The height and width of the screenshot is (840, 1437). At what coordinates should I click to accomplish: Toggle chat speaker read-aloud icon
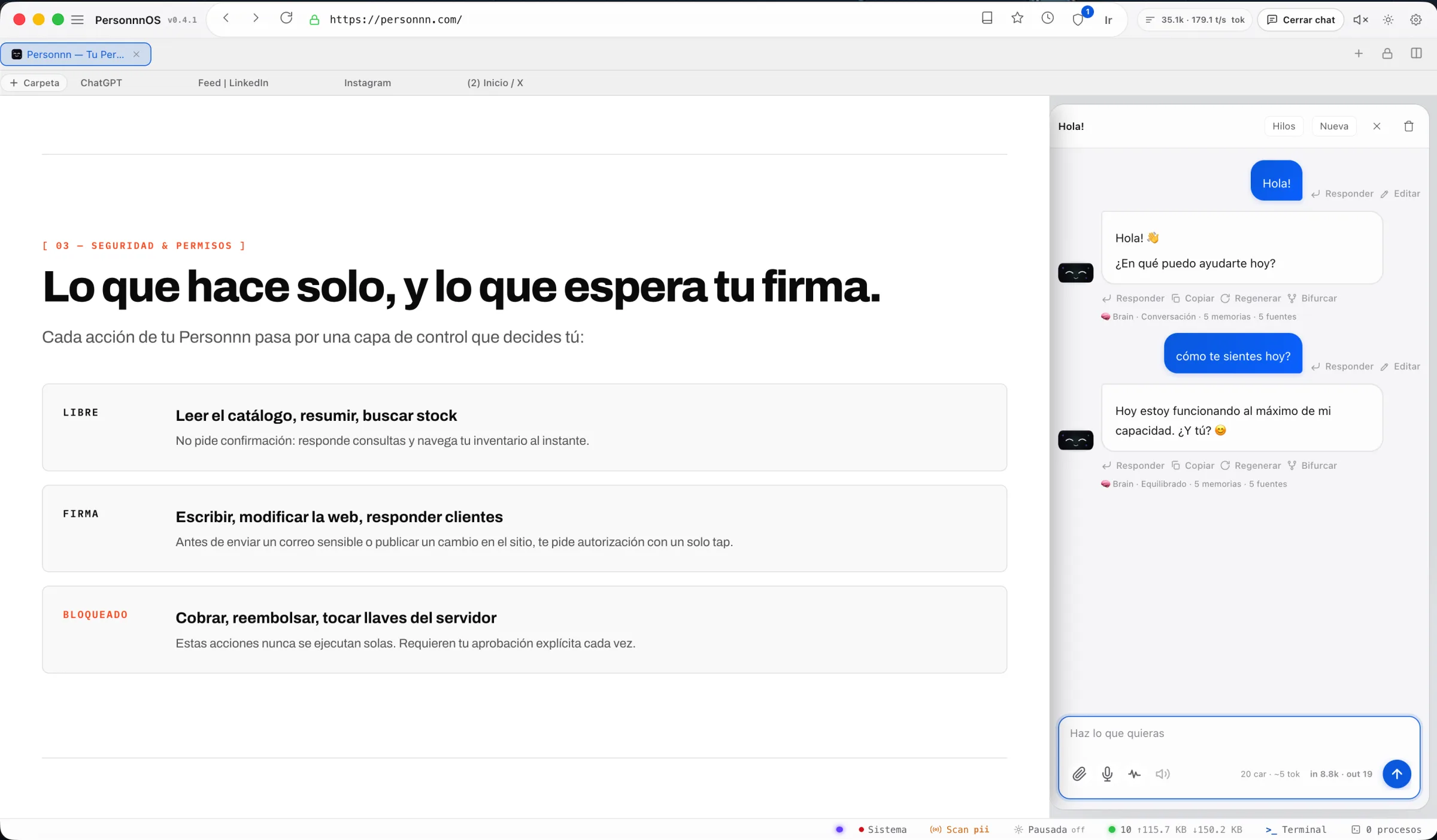tap(1163, 775)
